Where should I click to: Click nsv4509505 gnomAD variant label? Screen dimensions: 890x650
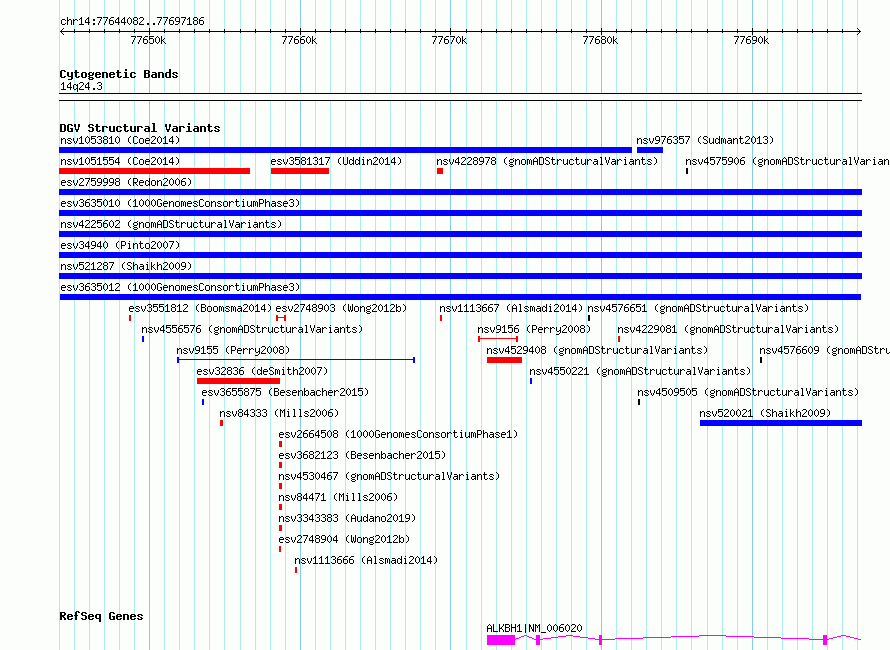pyautogui.click(x=748, y=392)
